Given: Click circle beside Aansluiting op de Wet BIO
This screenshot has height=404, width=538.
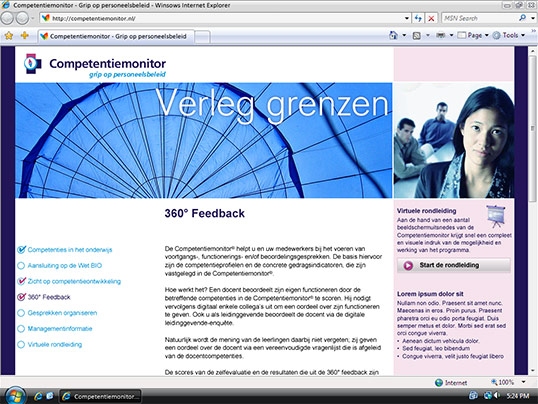Looking at the screenshot, I should pos(21,266).
